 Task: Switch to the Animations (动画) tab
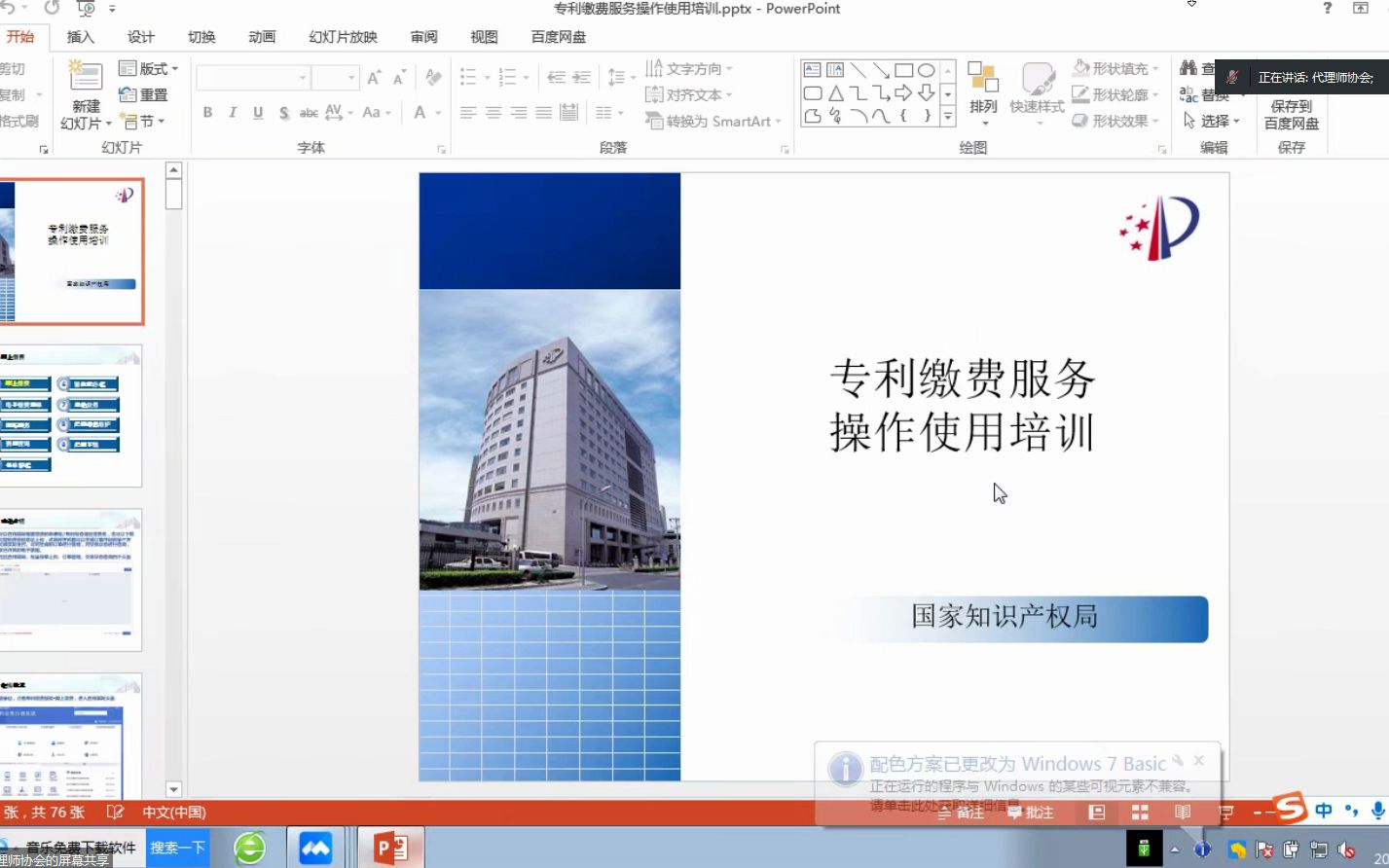pyautogui.click(x=262, y=37)
